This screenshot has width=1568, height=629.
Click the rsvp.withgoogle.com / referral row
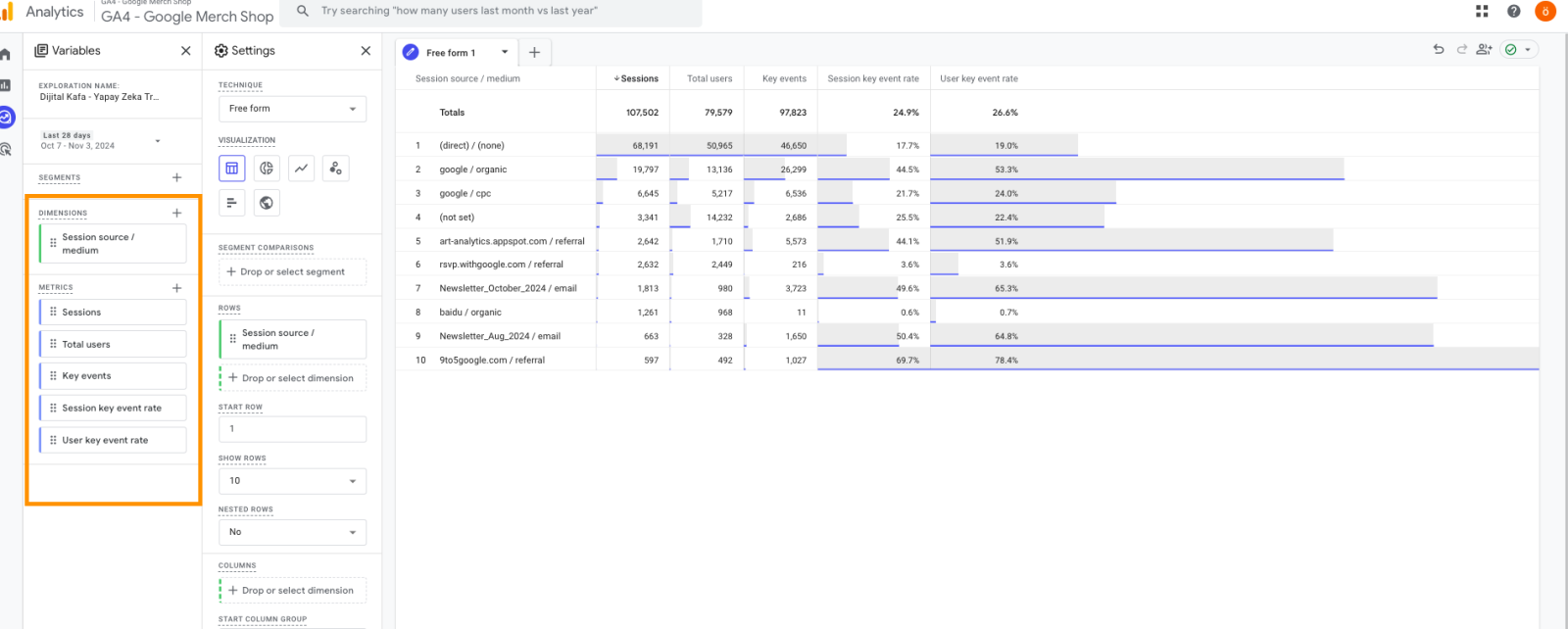click(x=967, y=265)
